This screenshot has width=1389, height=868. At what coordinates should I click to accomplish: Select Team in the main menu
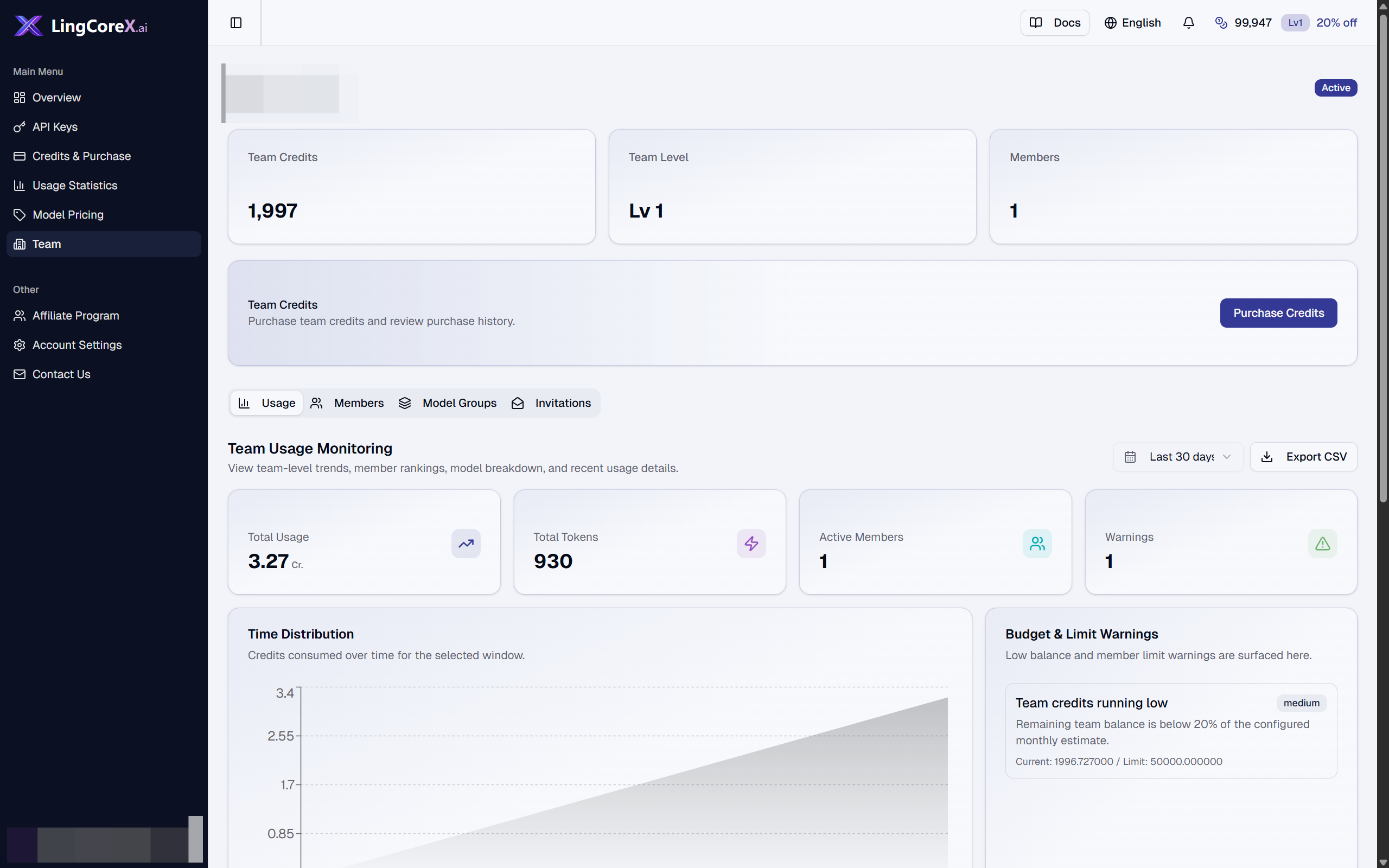pos(104,244)
